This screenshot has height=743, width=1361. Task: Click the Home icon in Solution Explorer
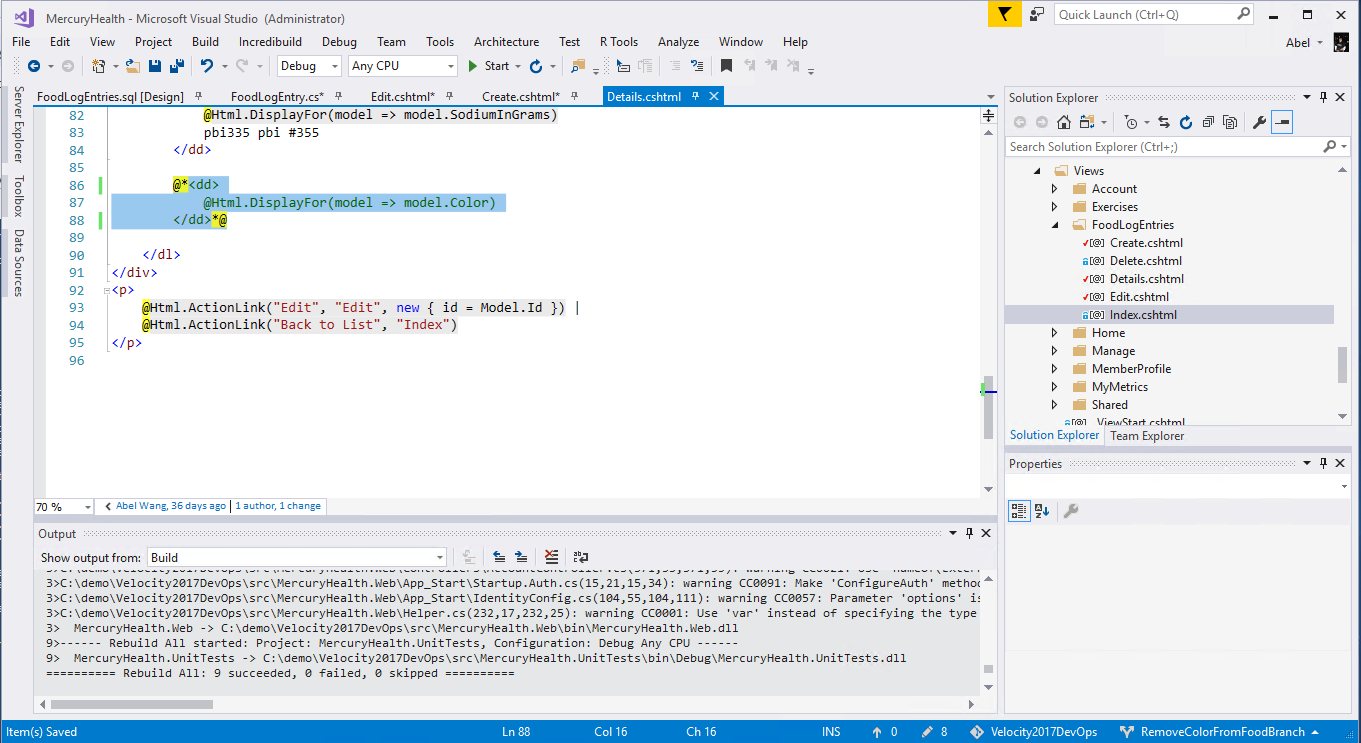pyautogui.click(x=1064, y=122)
